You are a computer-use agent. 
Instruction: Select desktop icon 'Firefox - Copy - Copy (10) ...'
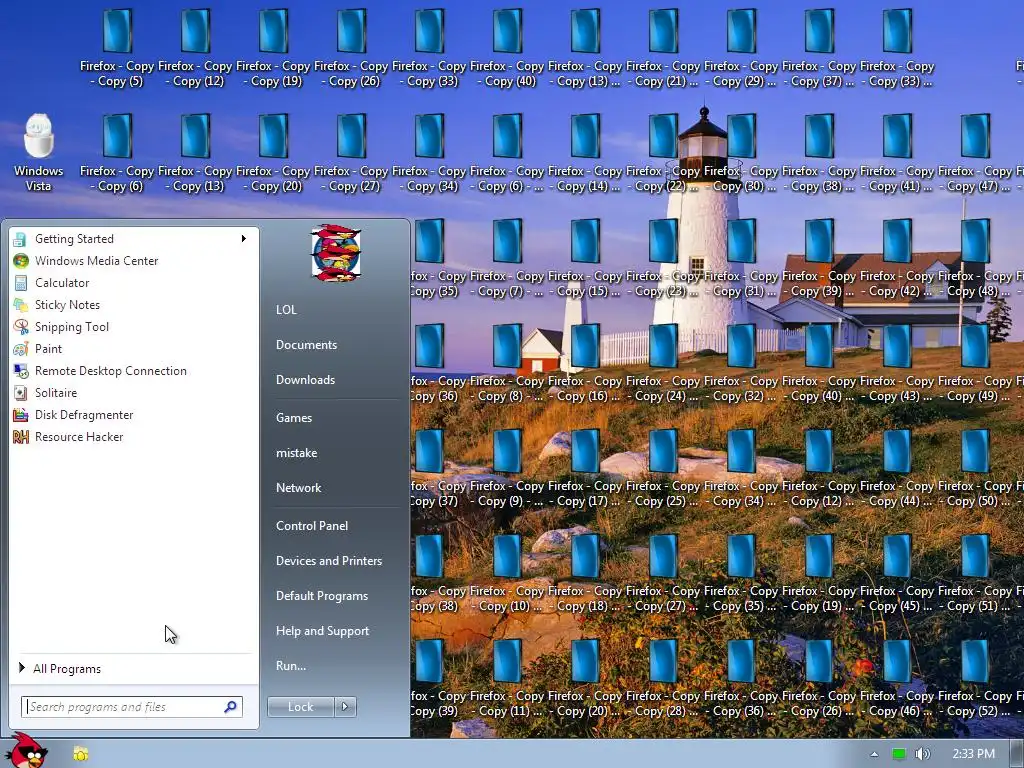tap(507, 574)
